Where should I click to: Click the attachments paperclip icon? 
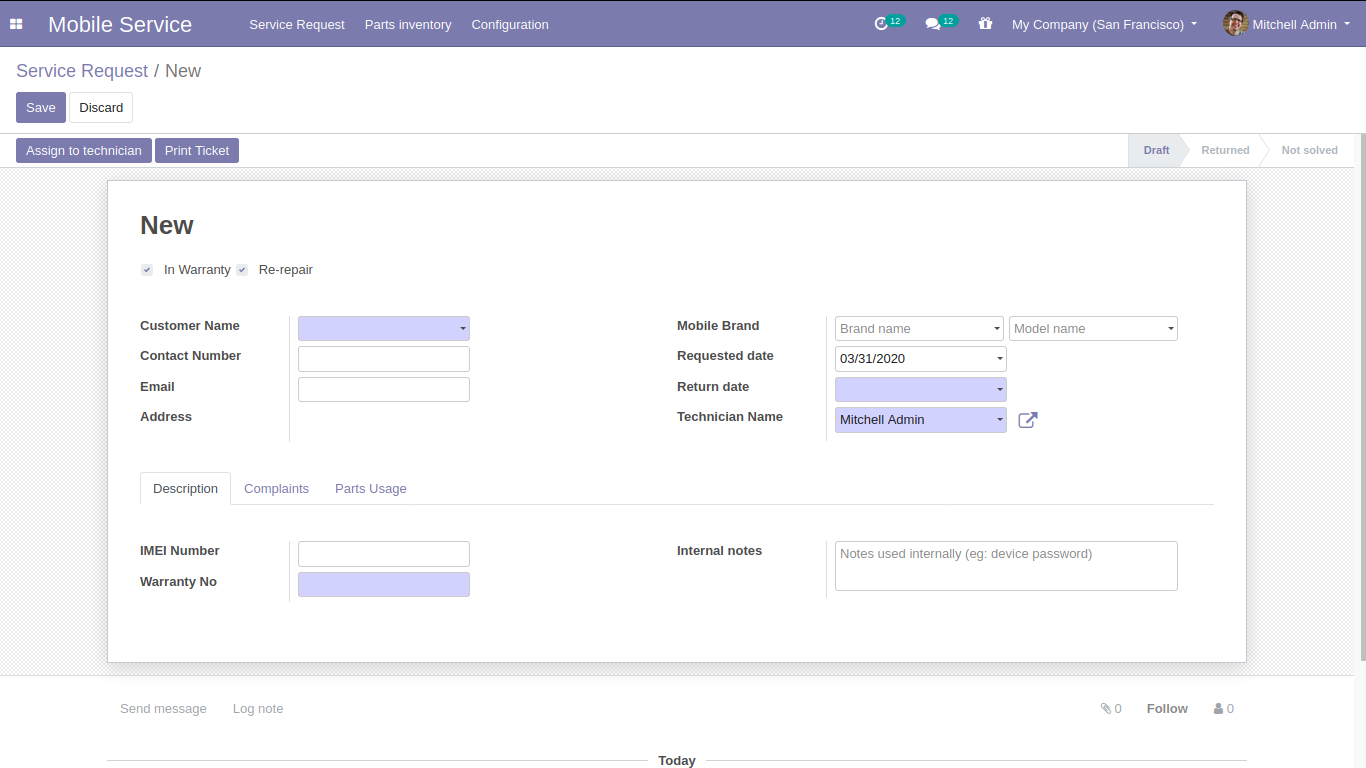click(1106, 709)
